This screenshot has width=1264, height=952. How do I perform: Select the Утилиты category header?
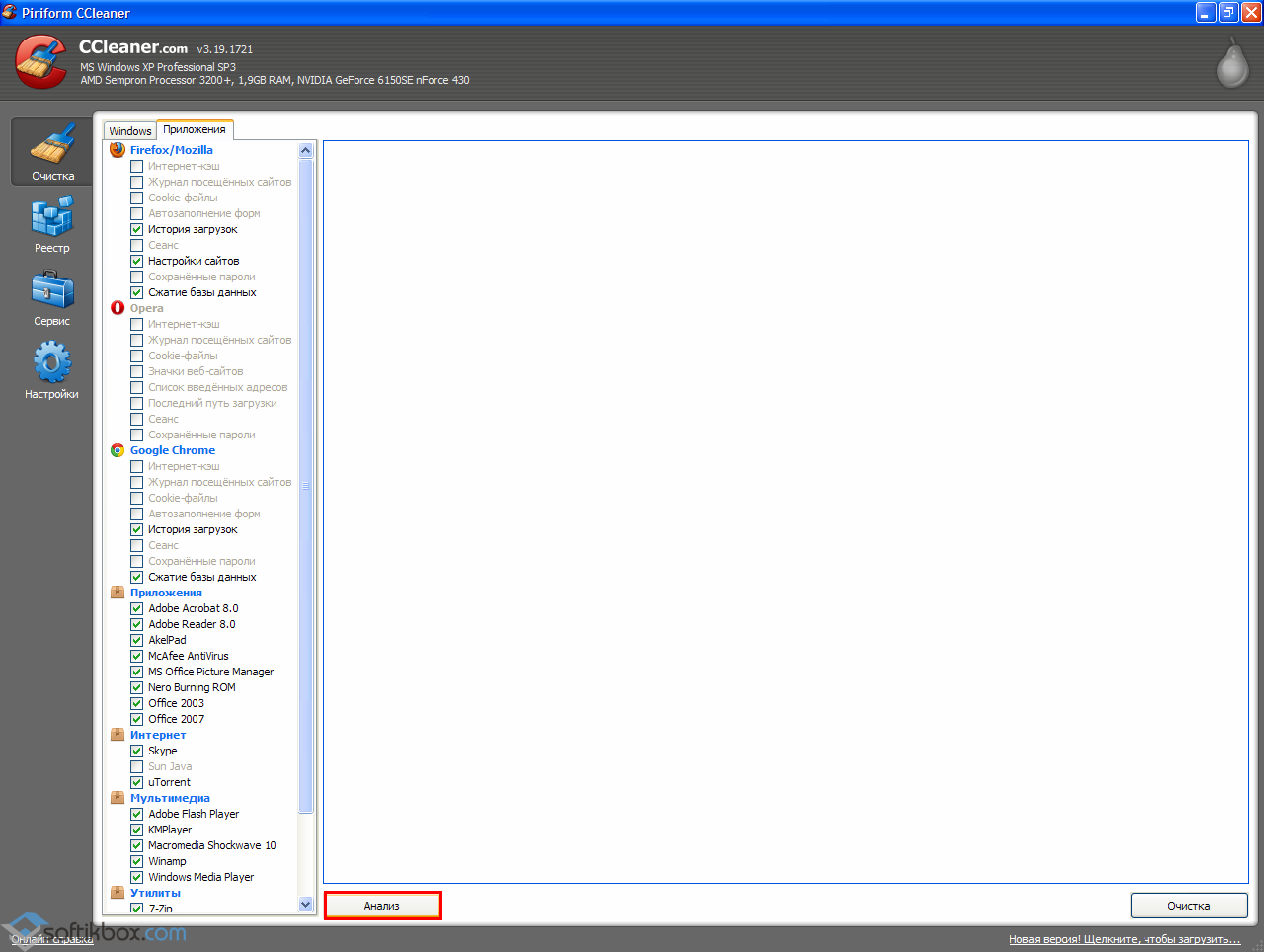(x=155, y=893)
